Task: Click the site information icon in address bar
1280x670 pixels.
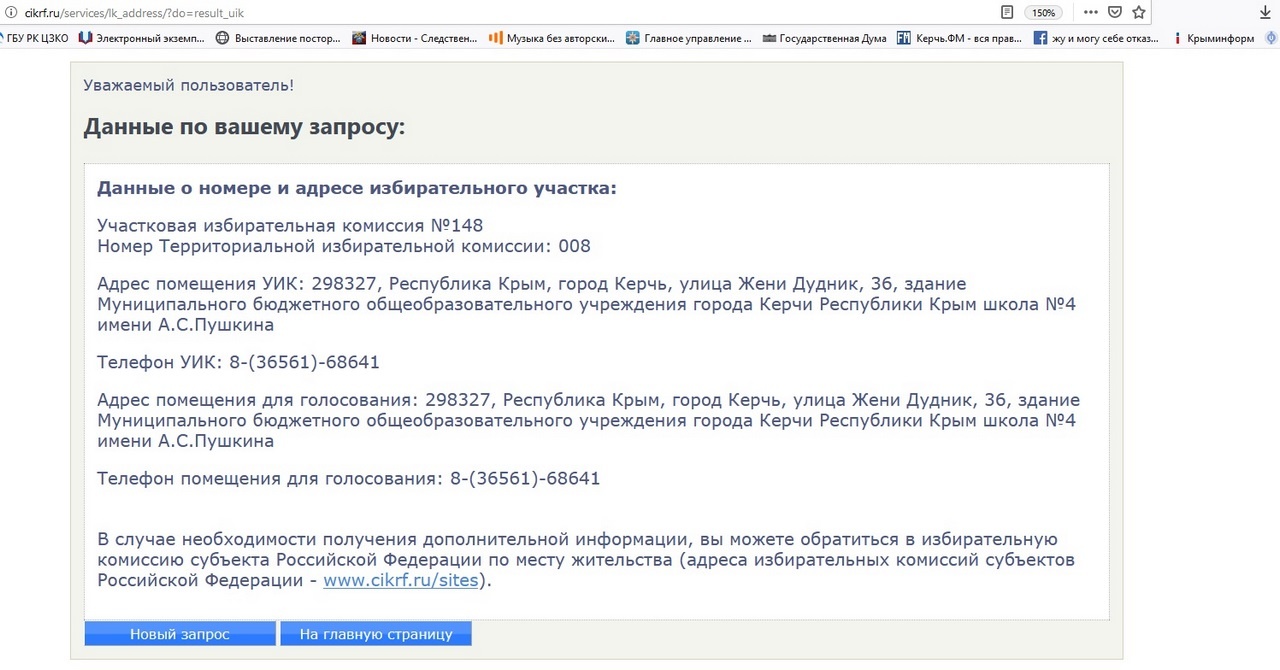Action: click(x=9, y=13)
